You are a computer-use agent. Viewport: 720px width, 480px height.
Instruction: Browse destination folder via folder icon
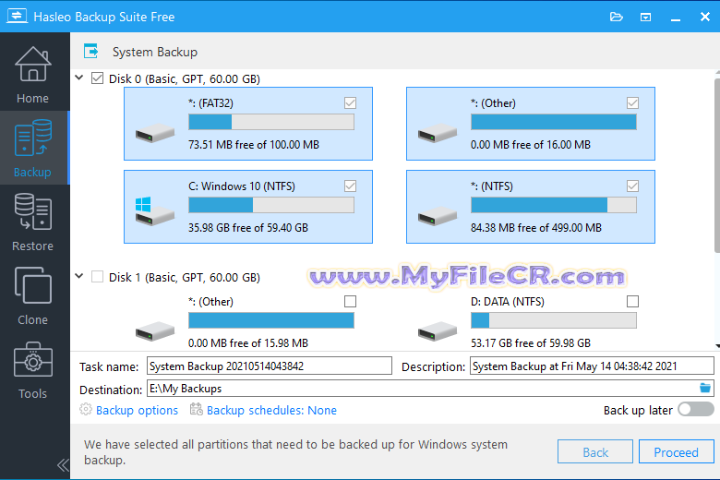pos(705,388)
